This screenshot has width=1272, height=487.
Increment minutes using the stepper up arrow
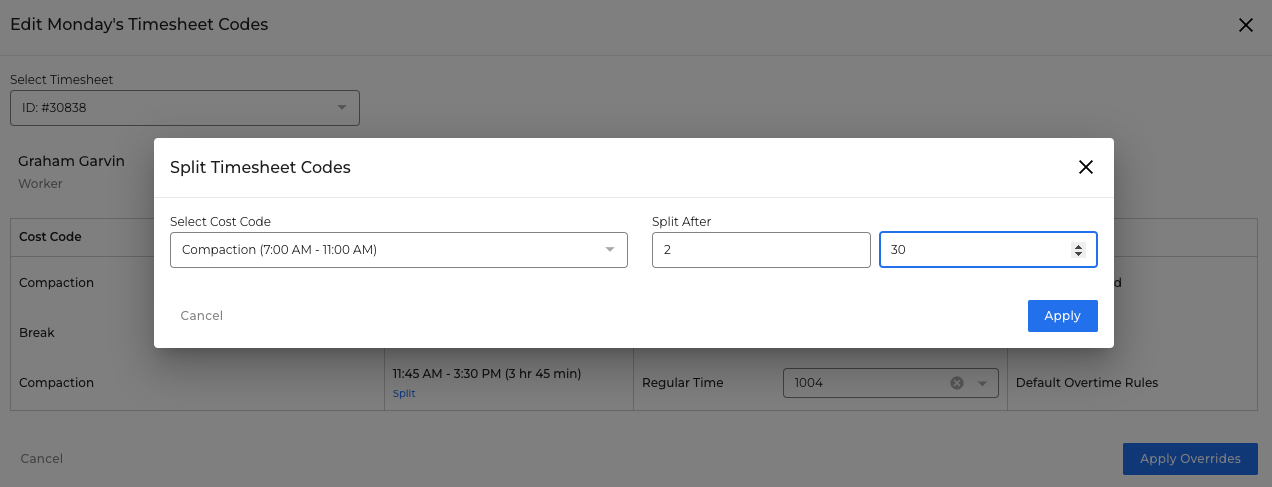1078,246
